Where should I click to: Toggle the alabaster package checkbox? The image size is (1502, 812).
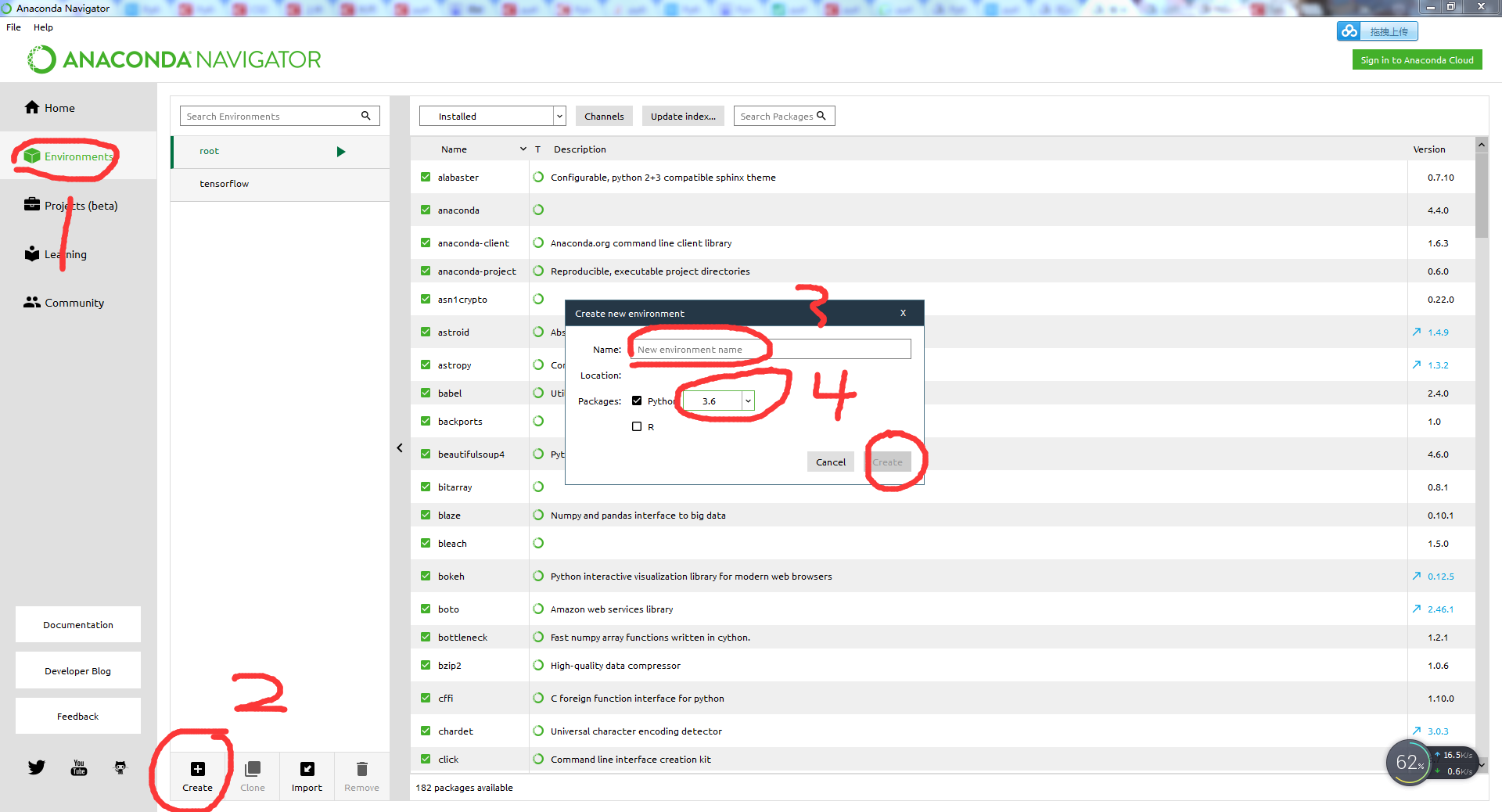[426, 177]
